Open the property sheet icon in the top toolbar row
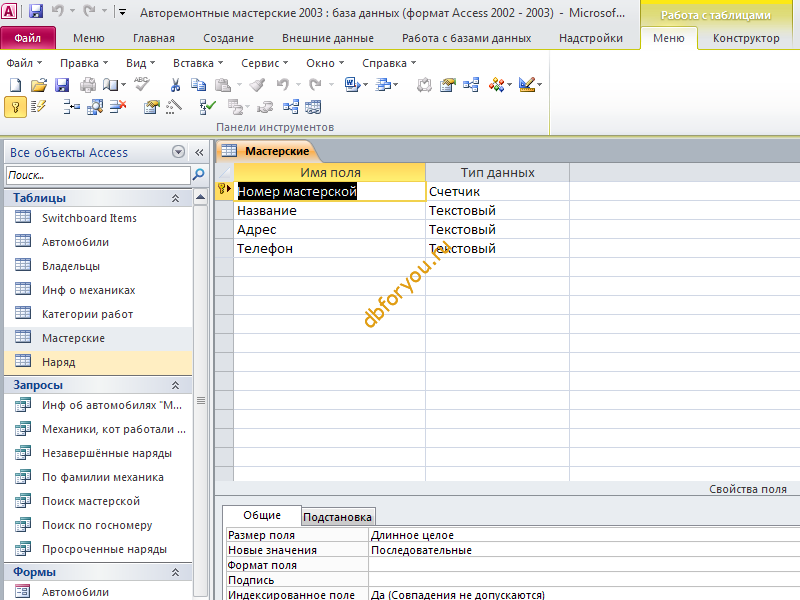This screenshot has width=800, height=600. (x=447, y=85)
